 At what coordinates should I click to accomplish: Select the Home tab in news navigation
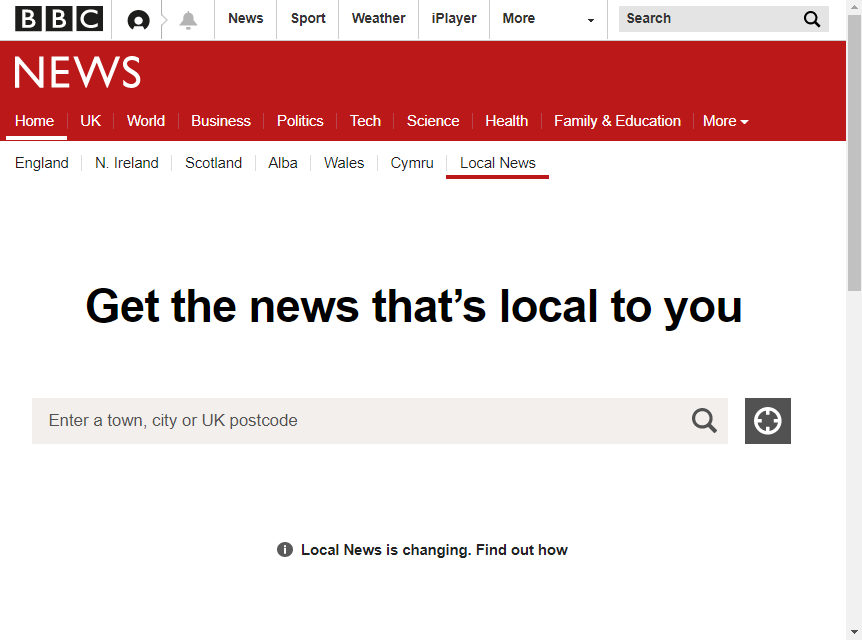pos(35,121)
